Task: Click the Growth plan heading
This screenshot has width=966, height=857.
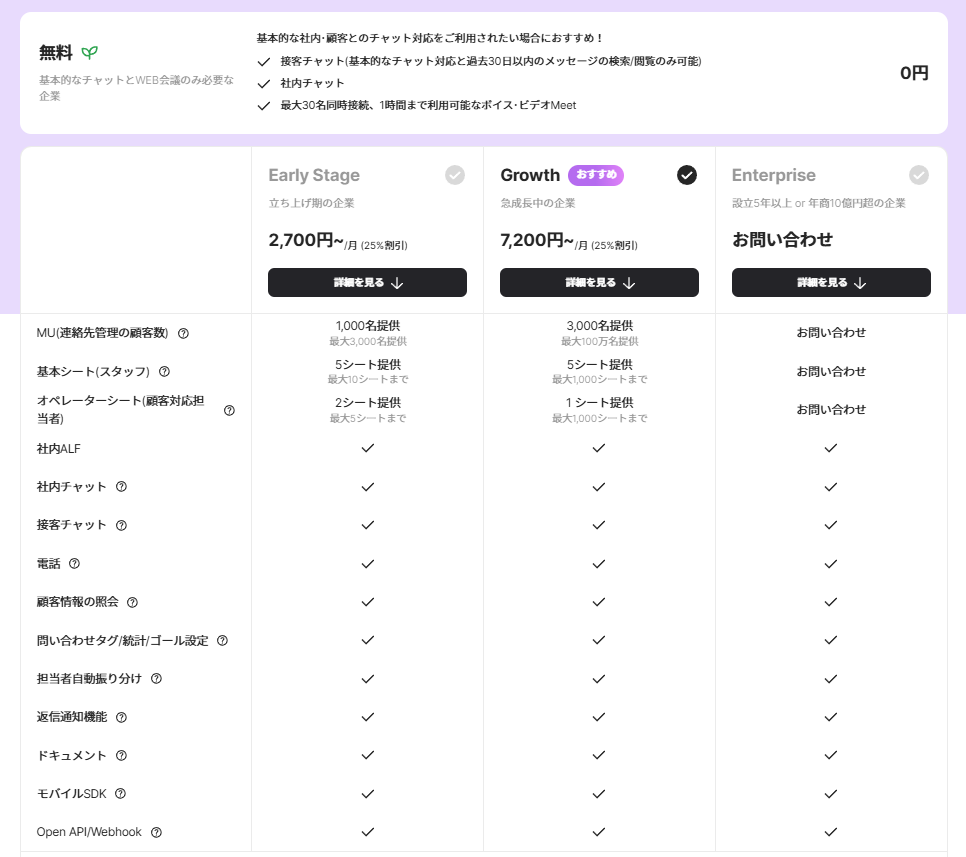Action: [x=530, y=175]
